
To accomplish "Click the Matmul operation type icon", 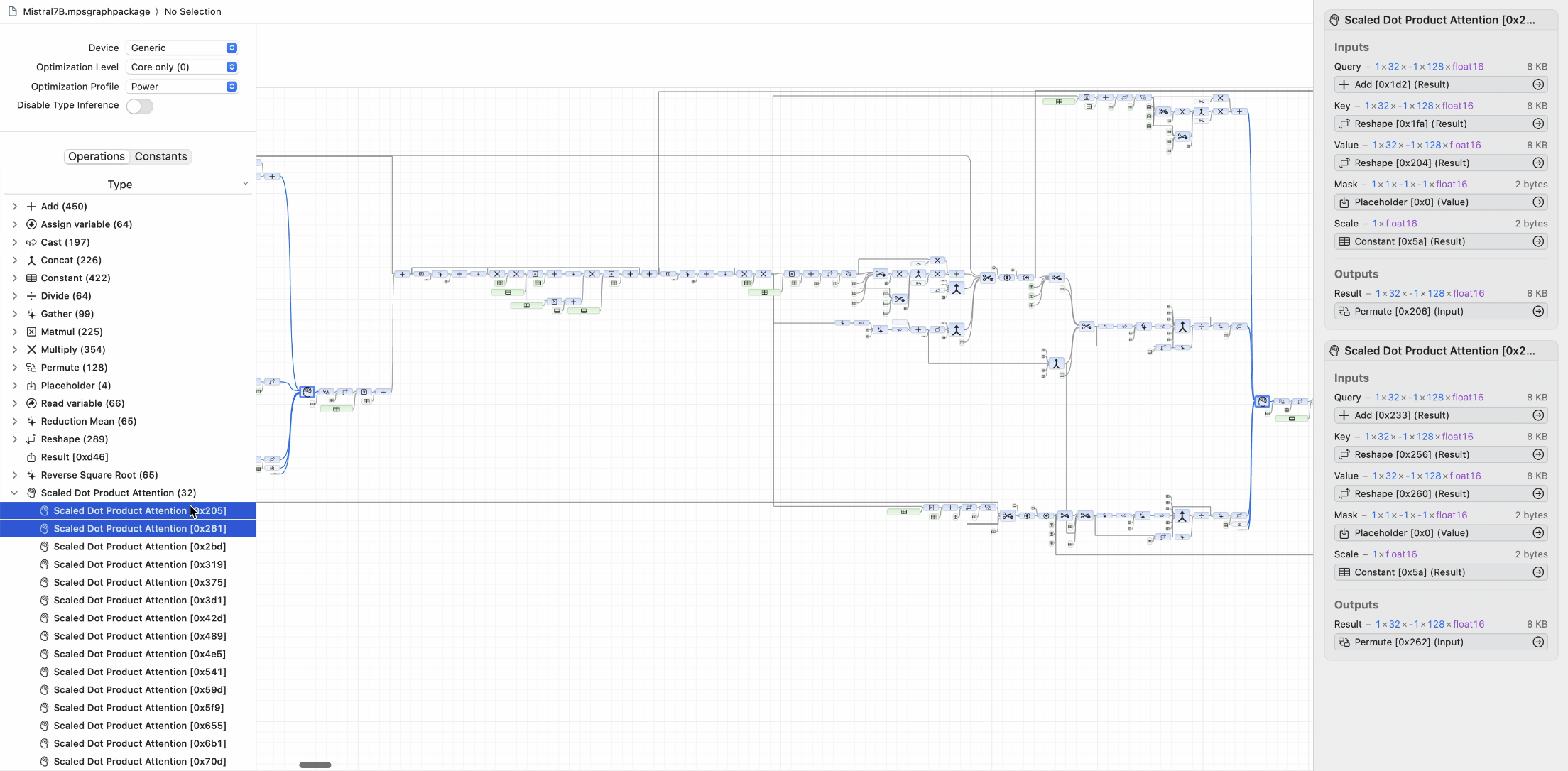I will pyautogui.click(x=31, y=331).
